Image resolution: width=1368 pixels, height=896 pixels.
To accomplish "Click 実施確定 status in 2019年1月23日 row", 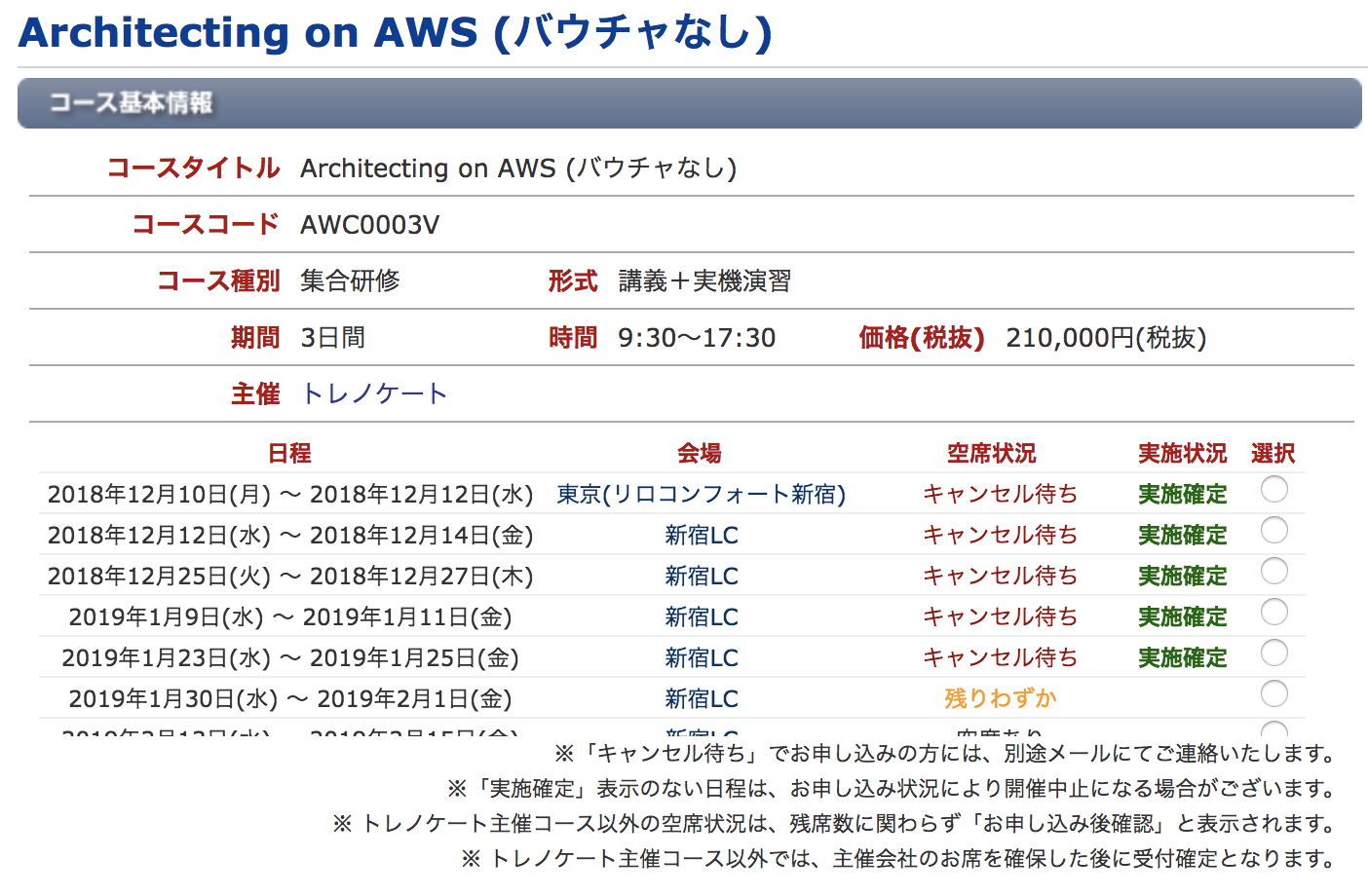I will pyautogui.click(x=1183, y=657).
